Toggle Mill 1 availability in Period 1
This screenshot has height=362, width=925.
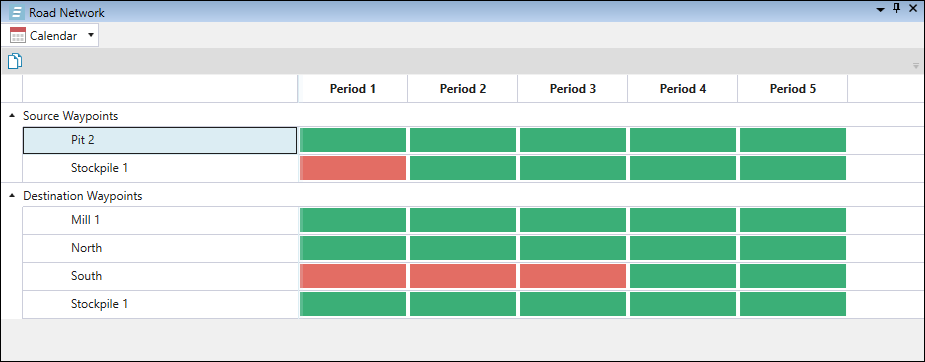tap(353, 220)
